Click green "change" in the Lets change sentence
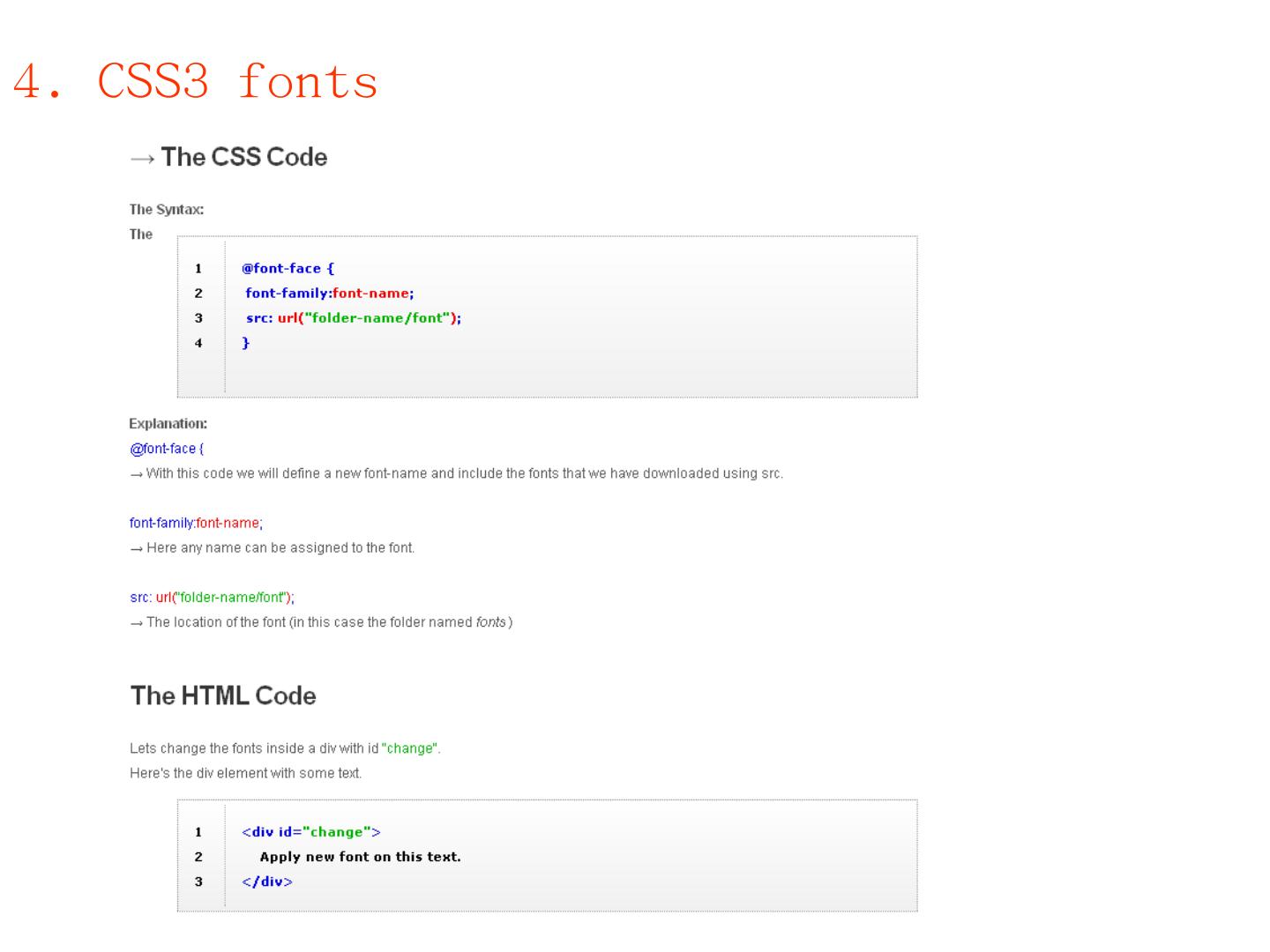Screen dimensions: 1270x952 (x=410, y=748)
